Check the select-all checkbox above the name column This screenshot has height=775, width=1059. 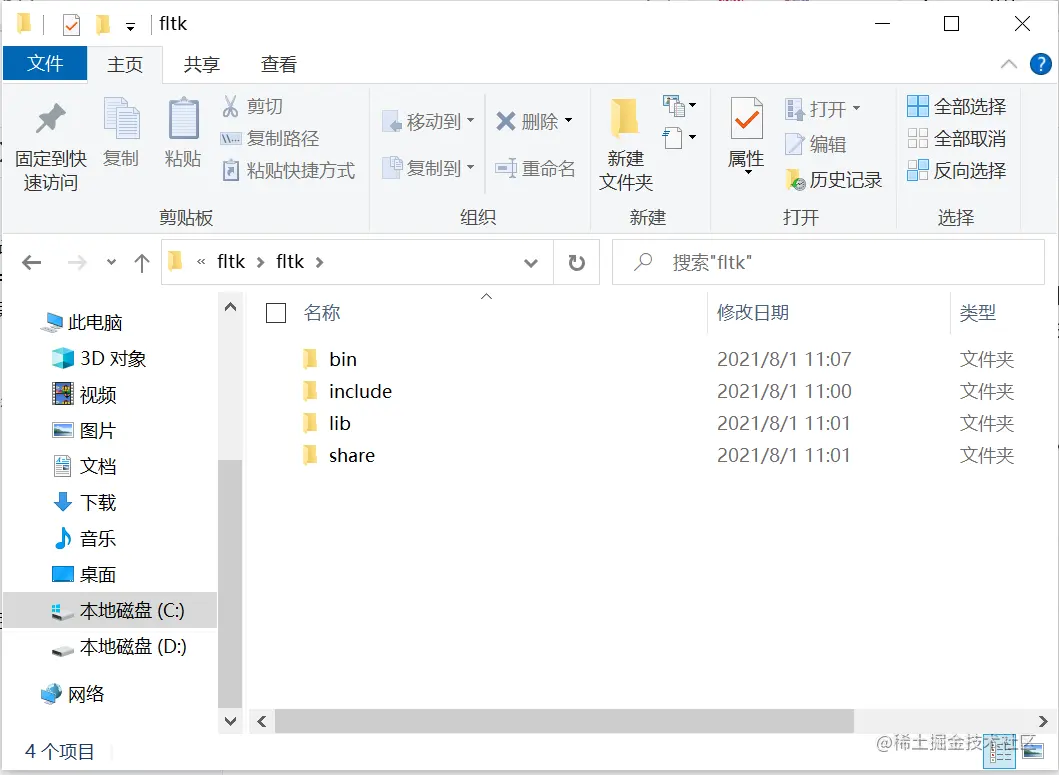[275, 312]
